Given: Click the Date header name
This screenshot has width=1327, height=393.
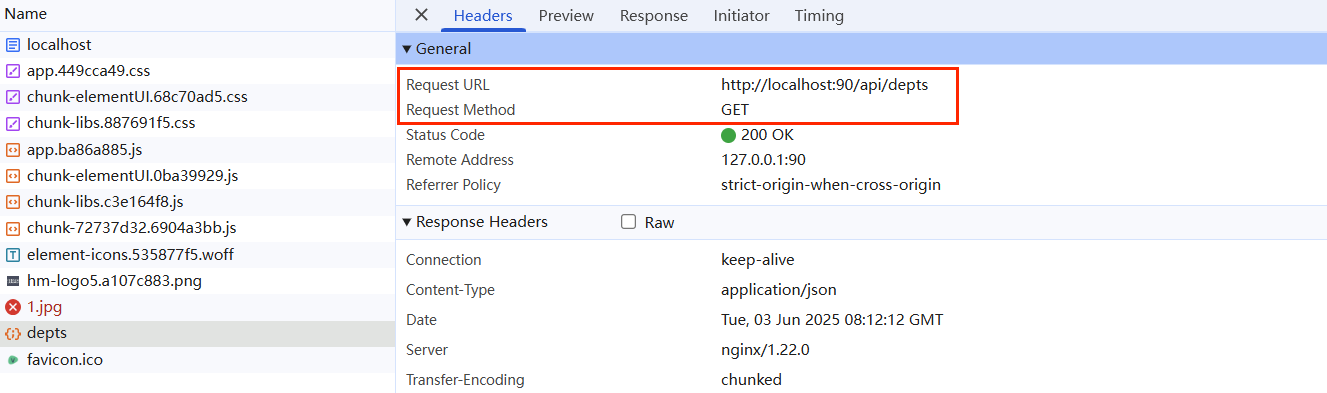Looking at the screenshot, I should tap(421, 320).
